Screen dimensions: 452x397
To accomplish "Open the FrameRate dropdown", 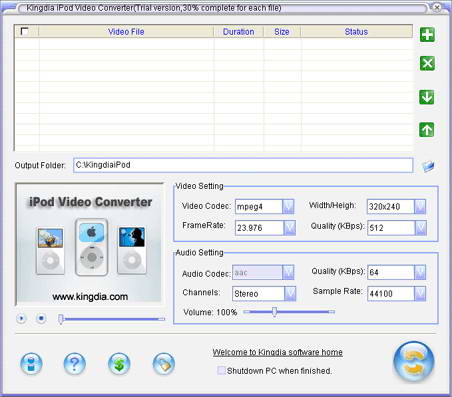I will pyautogui.click(x=289, y=228).
